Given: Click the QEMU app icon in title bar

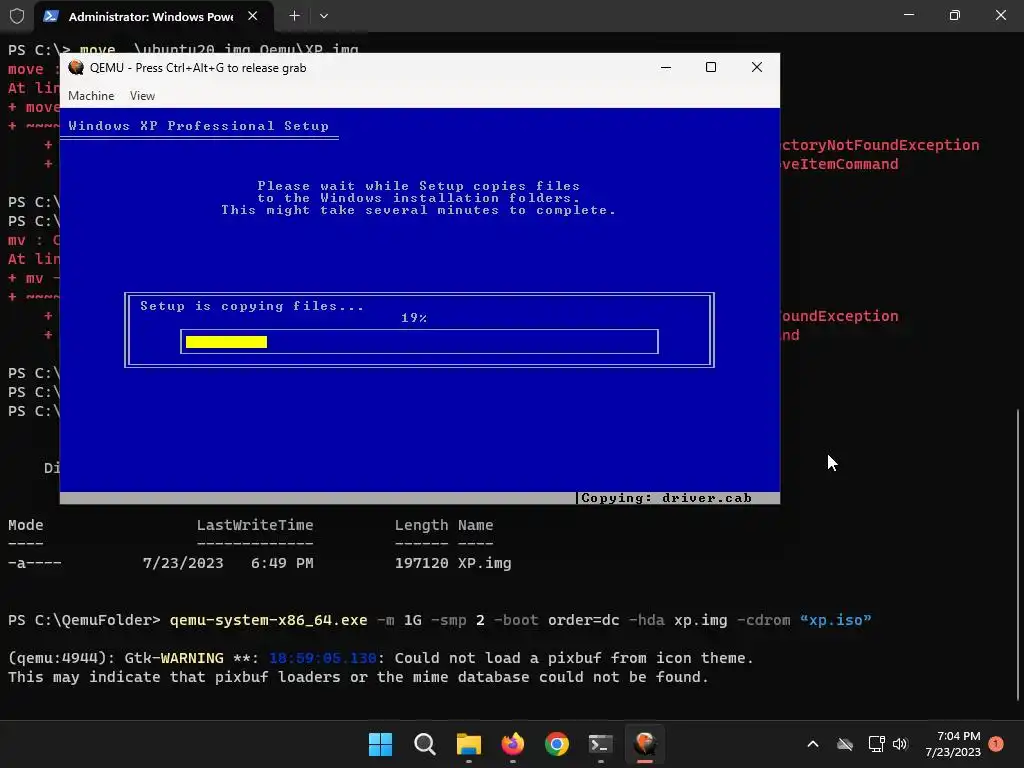Looking at the screenshot, I should click(76, 67).
